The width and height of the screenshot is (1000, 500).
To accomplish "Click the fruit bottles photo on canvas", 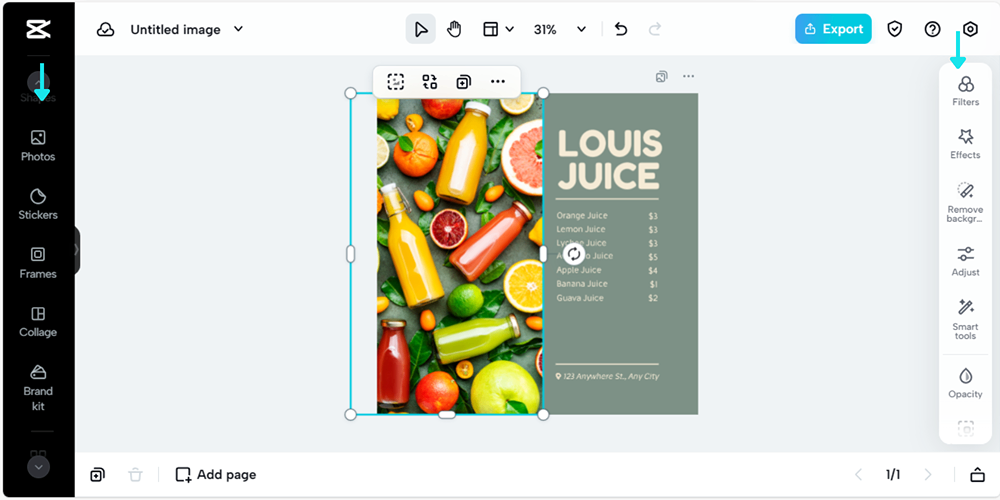I will coord(459,255).
